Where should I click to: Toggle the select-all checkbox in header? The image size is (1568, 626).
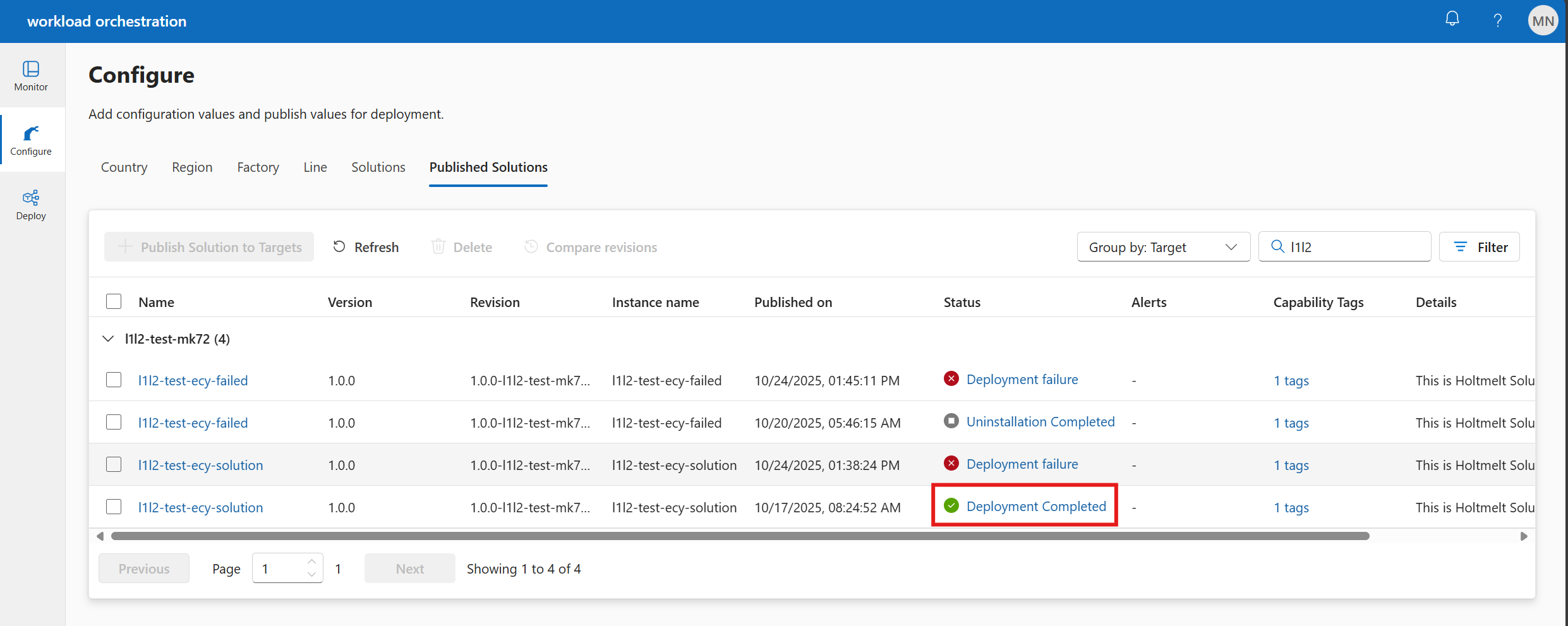pyautogui.click(x=114, y=302)
